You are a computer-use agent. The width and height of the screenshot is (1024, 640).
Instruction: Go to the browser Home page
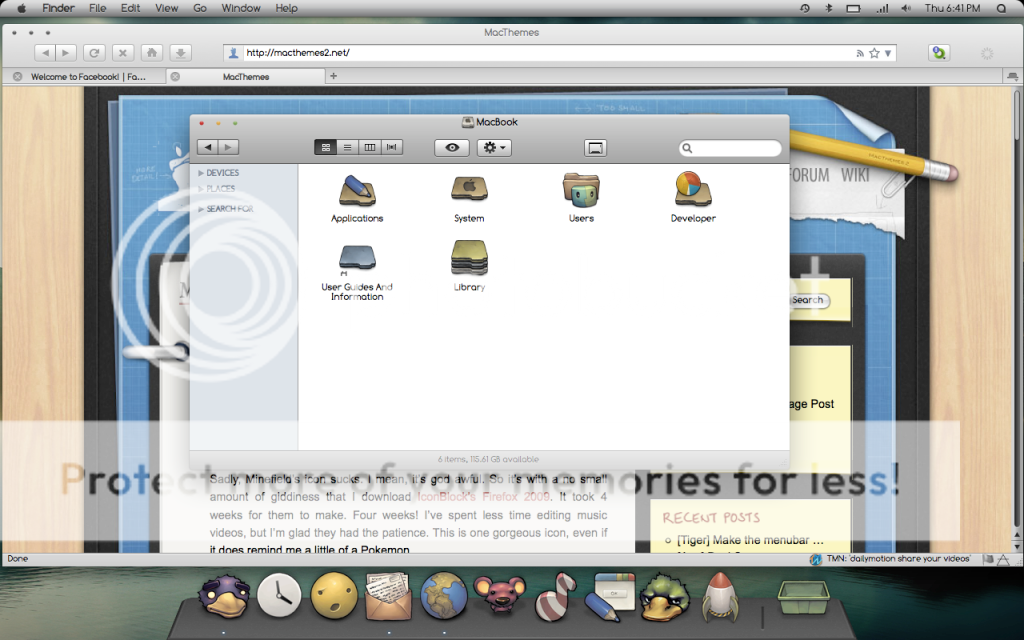[152, 53]
